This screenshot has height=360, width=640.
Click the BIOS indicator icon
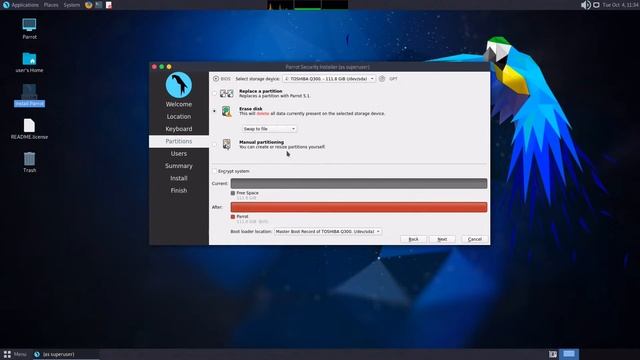[x=216, y=78]
